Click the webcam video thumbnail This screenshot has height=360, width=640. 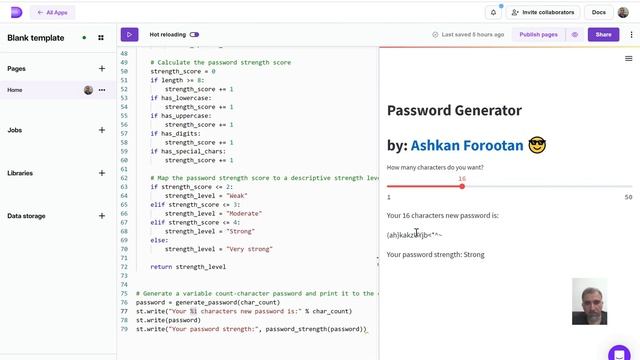(x=589, y=302)
